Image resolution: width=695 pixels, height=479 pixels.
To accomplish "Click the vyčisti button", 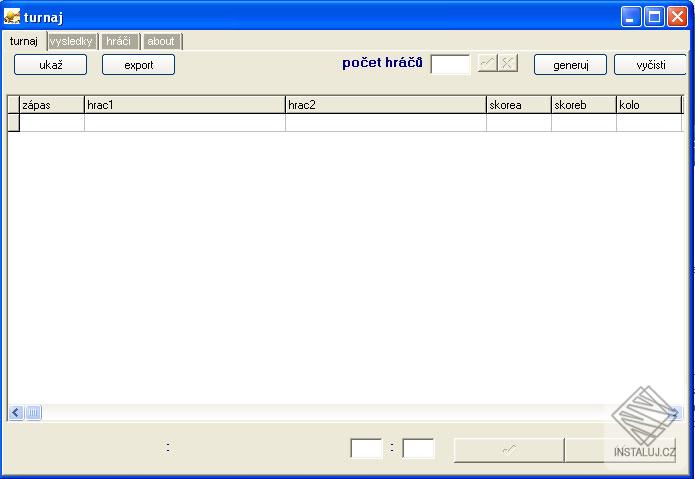I will (650, 65).
